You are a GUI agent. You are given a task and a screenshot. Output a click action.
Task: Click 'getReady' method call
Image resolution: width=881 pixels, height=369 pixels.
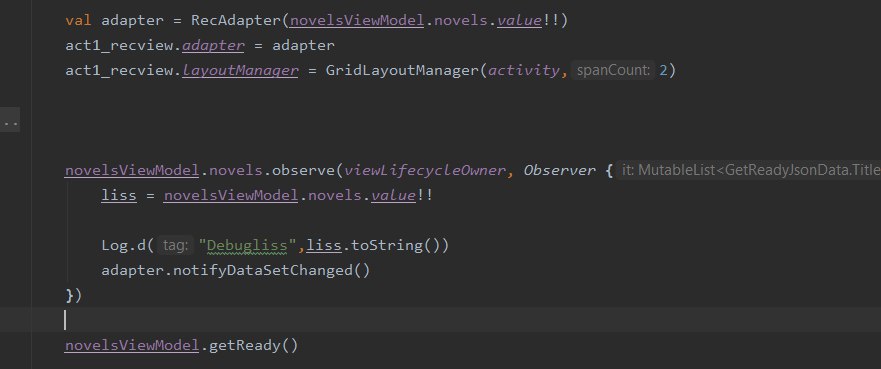coord(244,345)
